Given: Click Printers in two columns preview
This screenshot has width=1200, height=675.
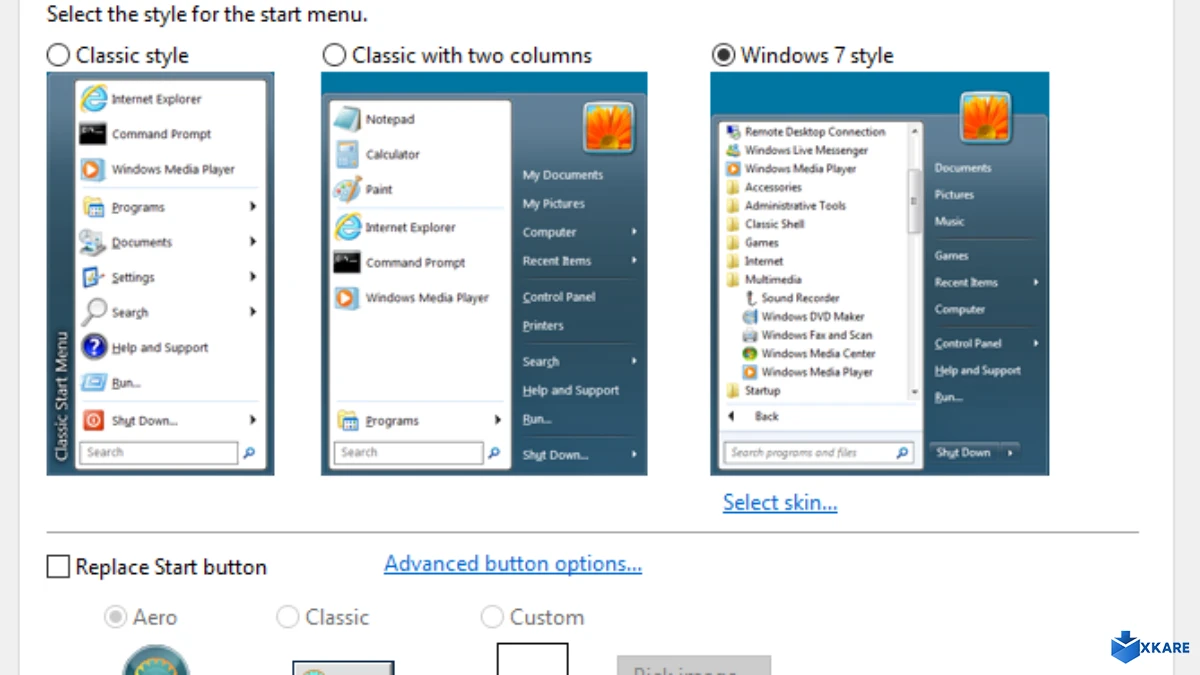Looking at the screenshot, I should point(543,325).
